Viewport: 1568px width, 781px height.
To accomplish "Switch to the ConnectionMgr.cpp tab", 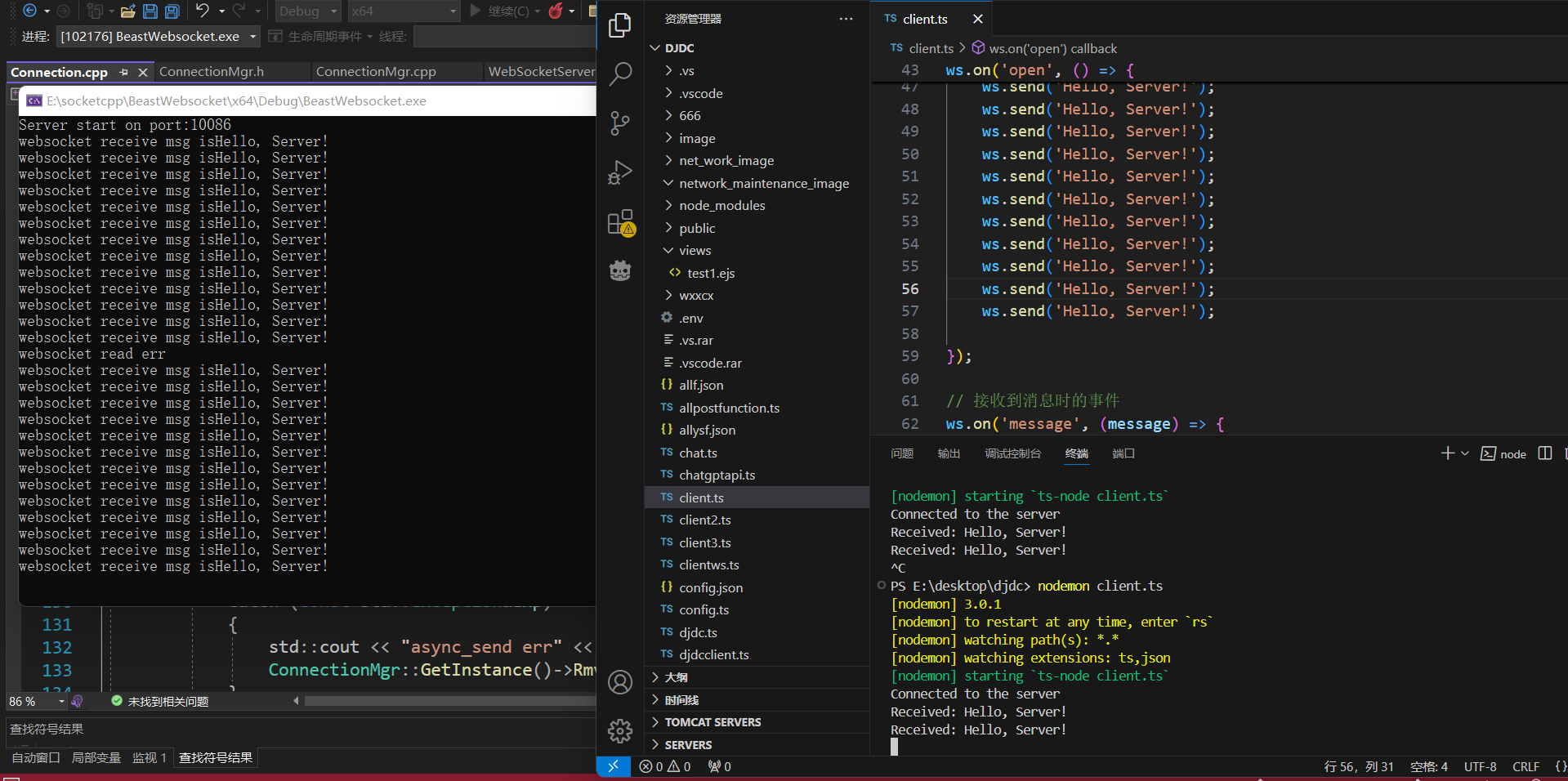I will [376, 72].
